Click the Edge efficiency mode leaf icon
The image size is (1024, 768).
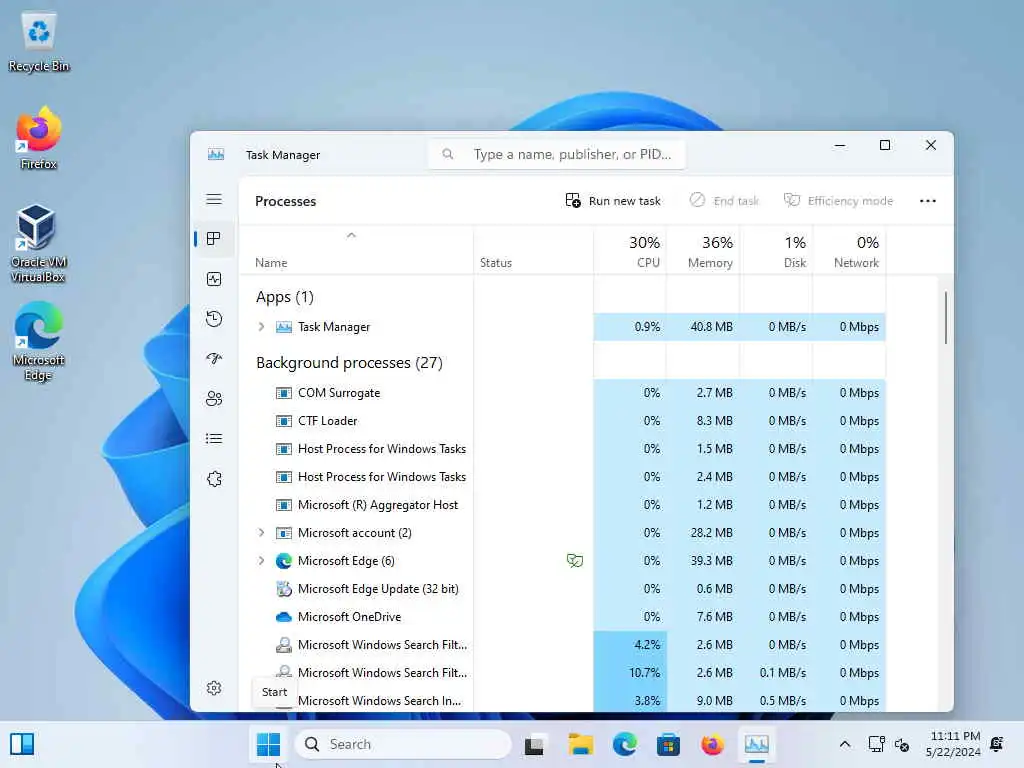tap(575, 561)
